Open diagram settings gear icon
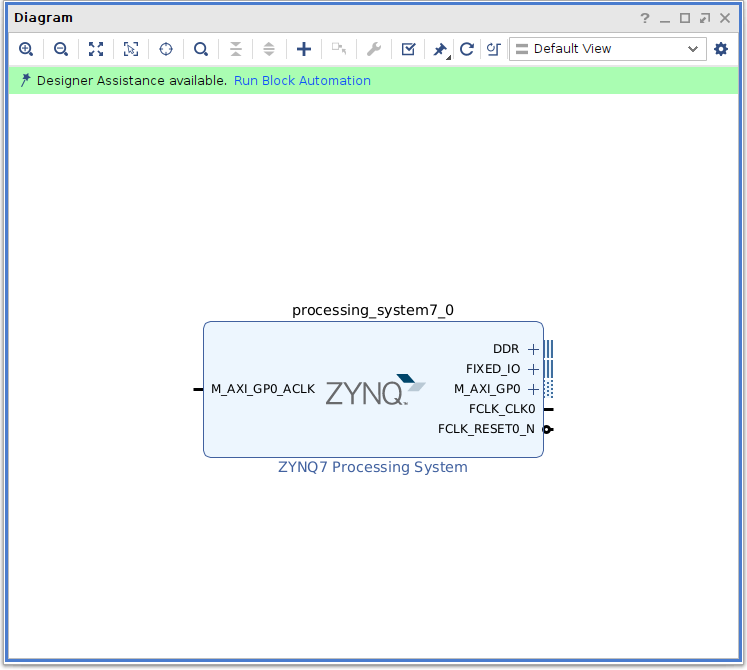 coord(721,49)
